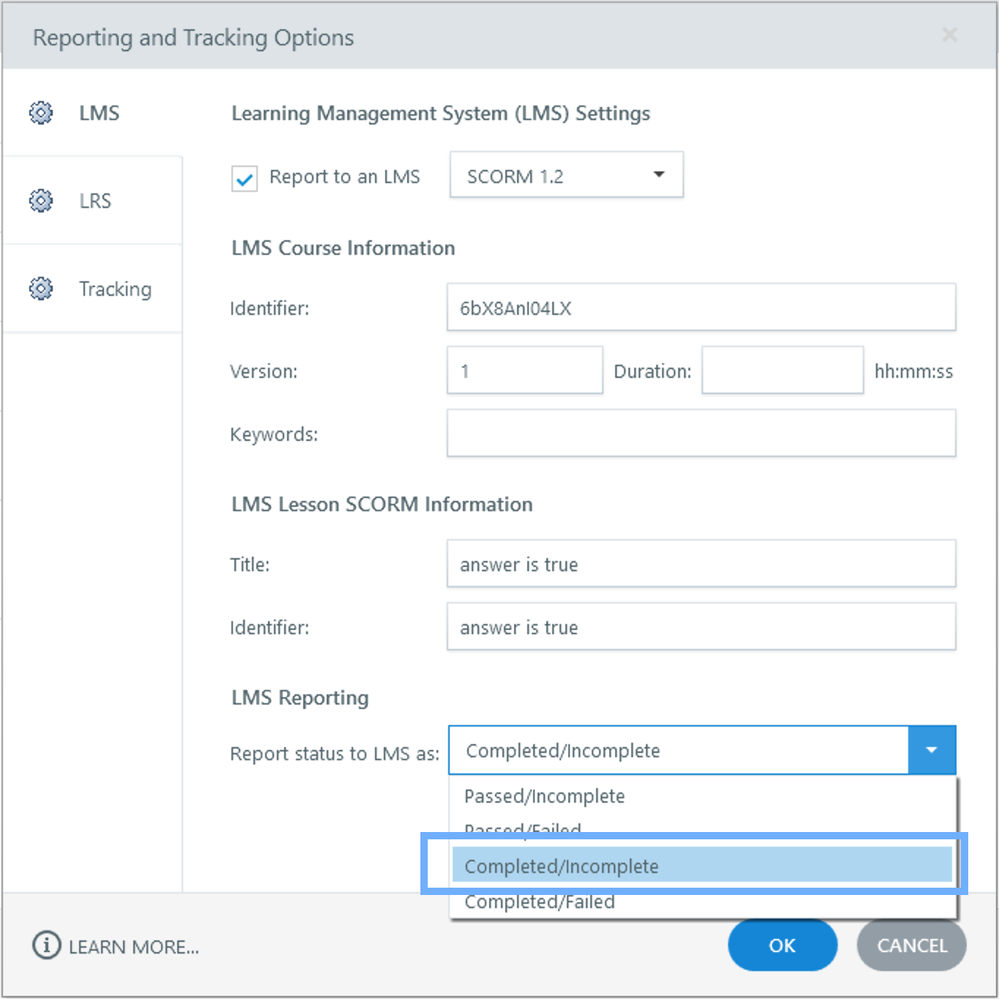Collapse the Report status to LMS dropdown arrow

coord(931,750)
